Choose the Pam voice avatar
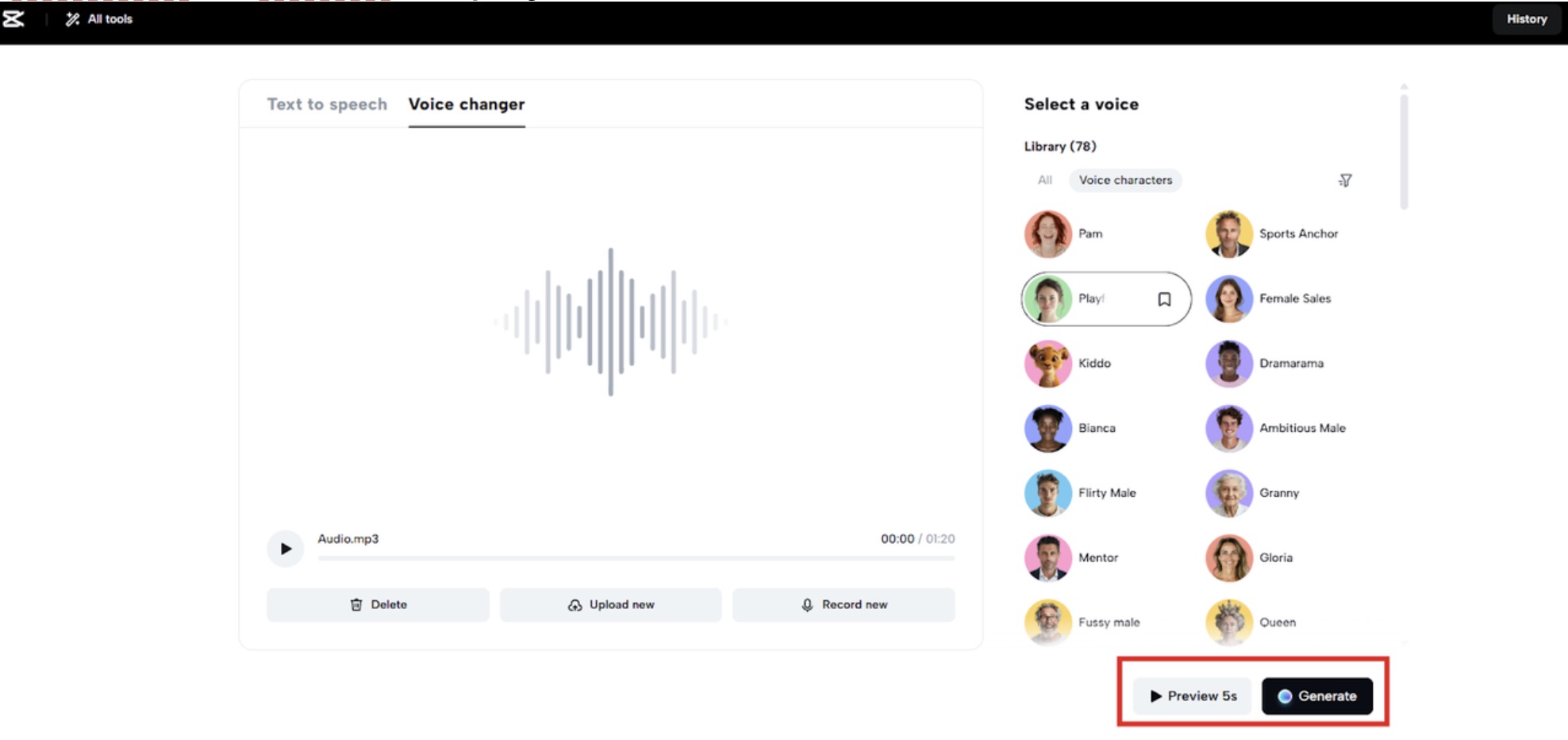This screenshot has width=1568, height=740. tap(1047, 234)
